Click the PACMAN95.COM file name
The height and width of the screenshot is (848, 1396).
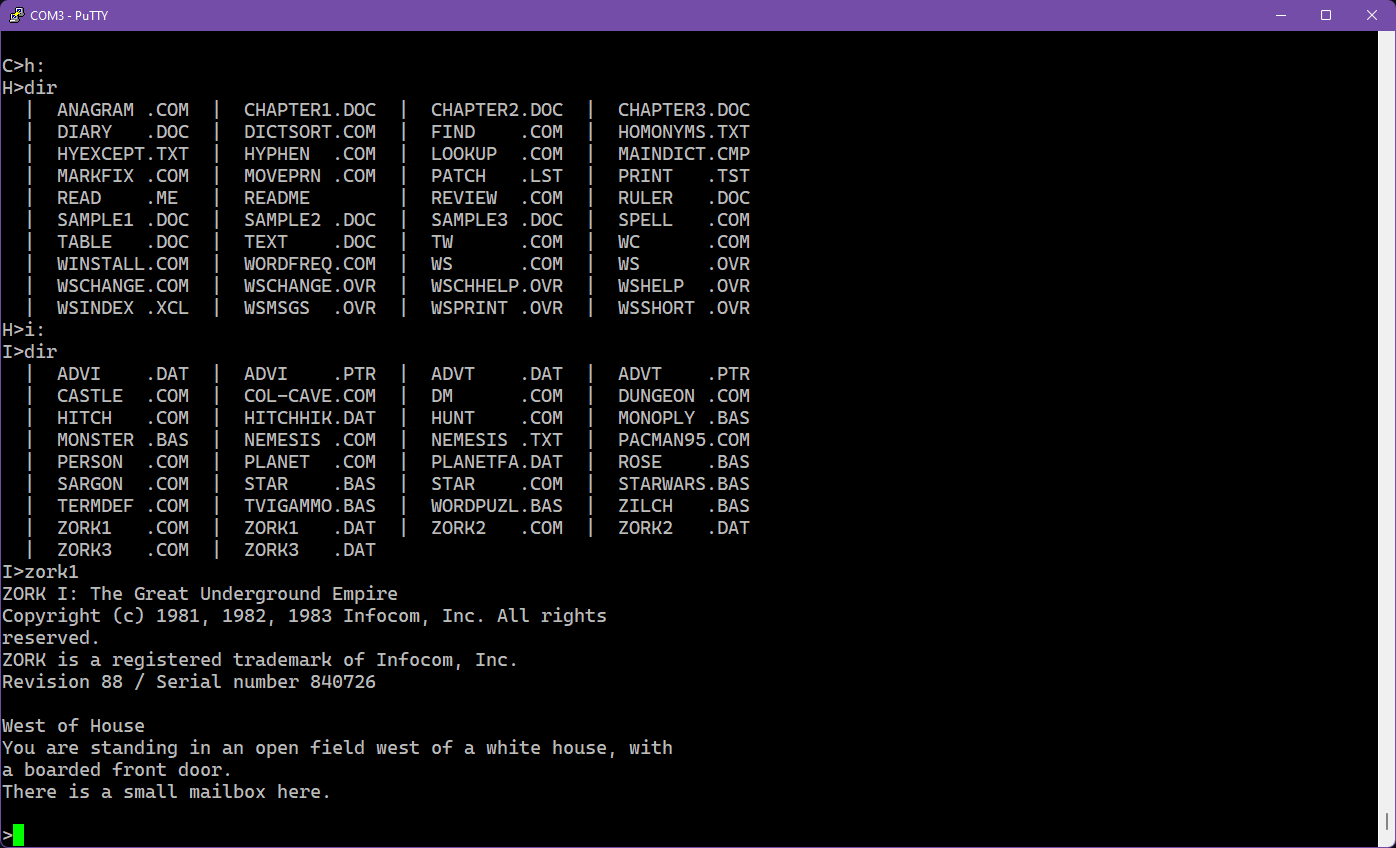pyautogui.click(x=683, y=440)
